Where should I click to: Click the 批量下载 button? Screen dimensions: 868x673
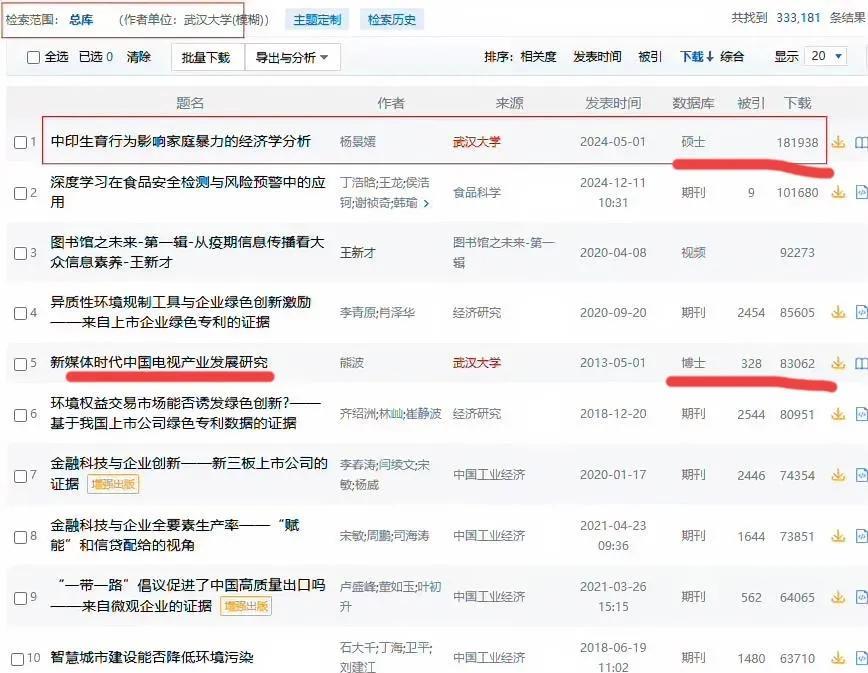[206, 58]
